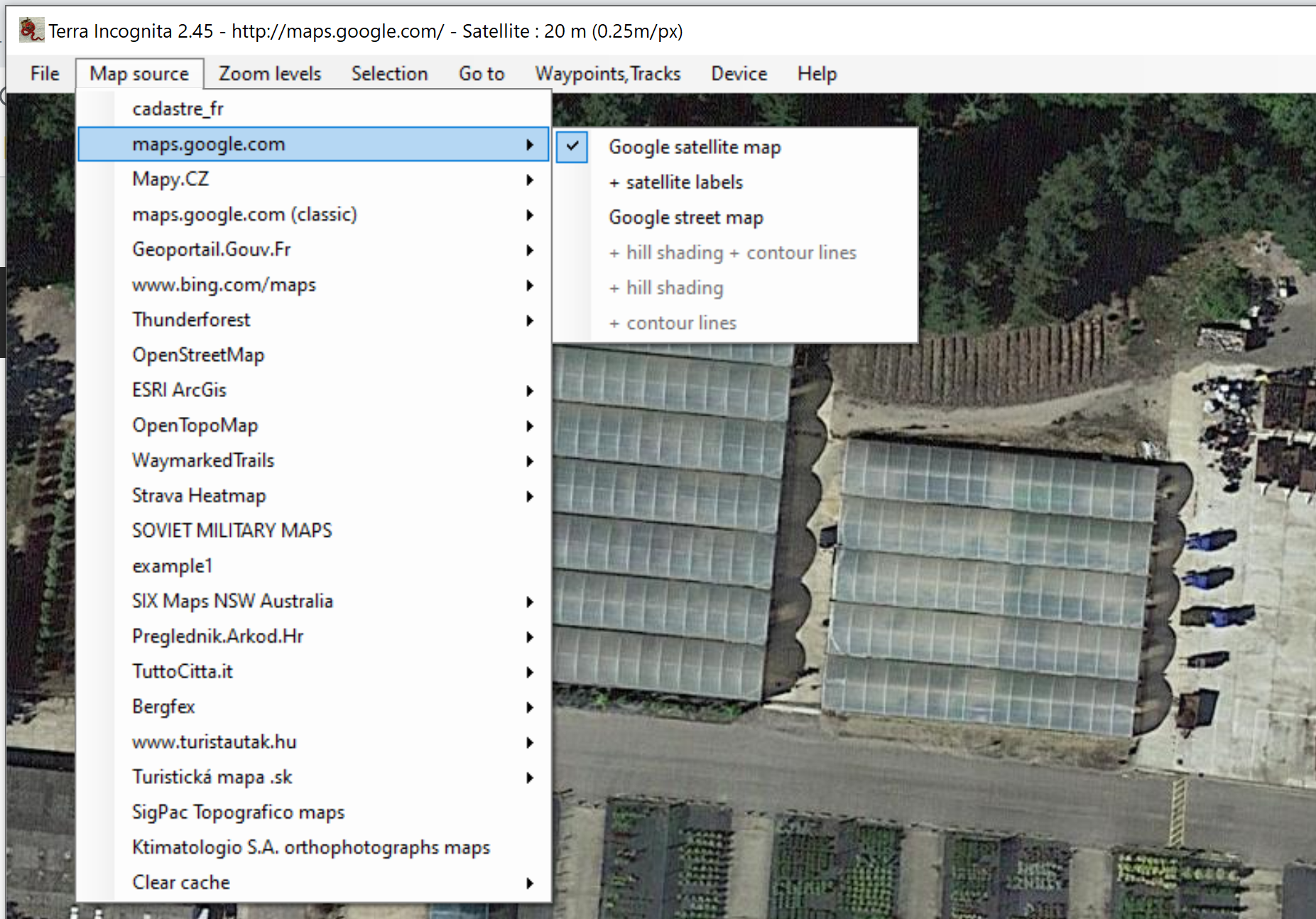The width and height of the screenshot is (1316, 919).
Task: Select the example1 map source
Action: 313,566
